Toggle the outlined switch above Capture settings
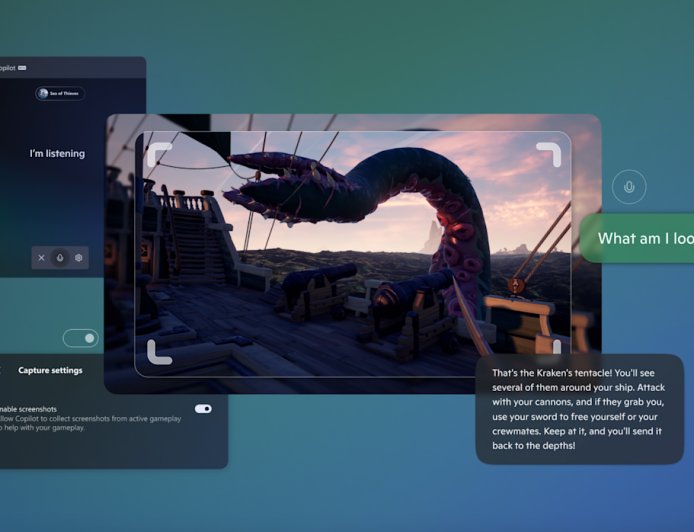Viewport: 694px width, 532px height. click(x=81, y=338)
